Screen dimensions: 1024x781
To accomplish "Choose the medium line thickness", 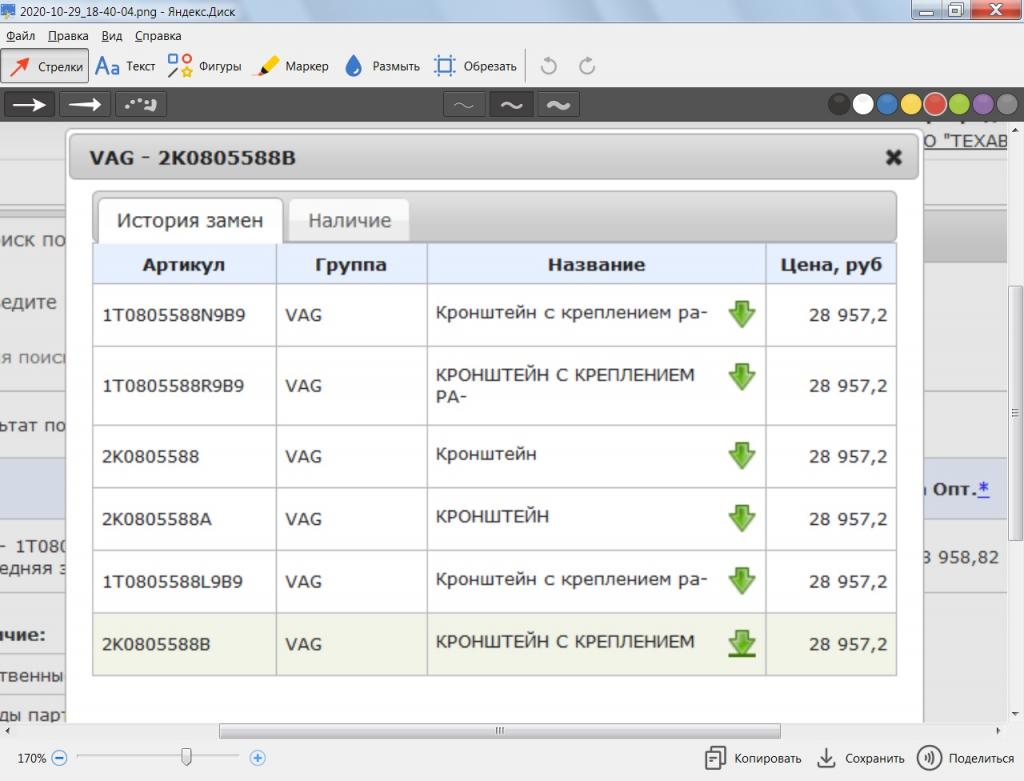I will click(511, 104).
